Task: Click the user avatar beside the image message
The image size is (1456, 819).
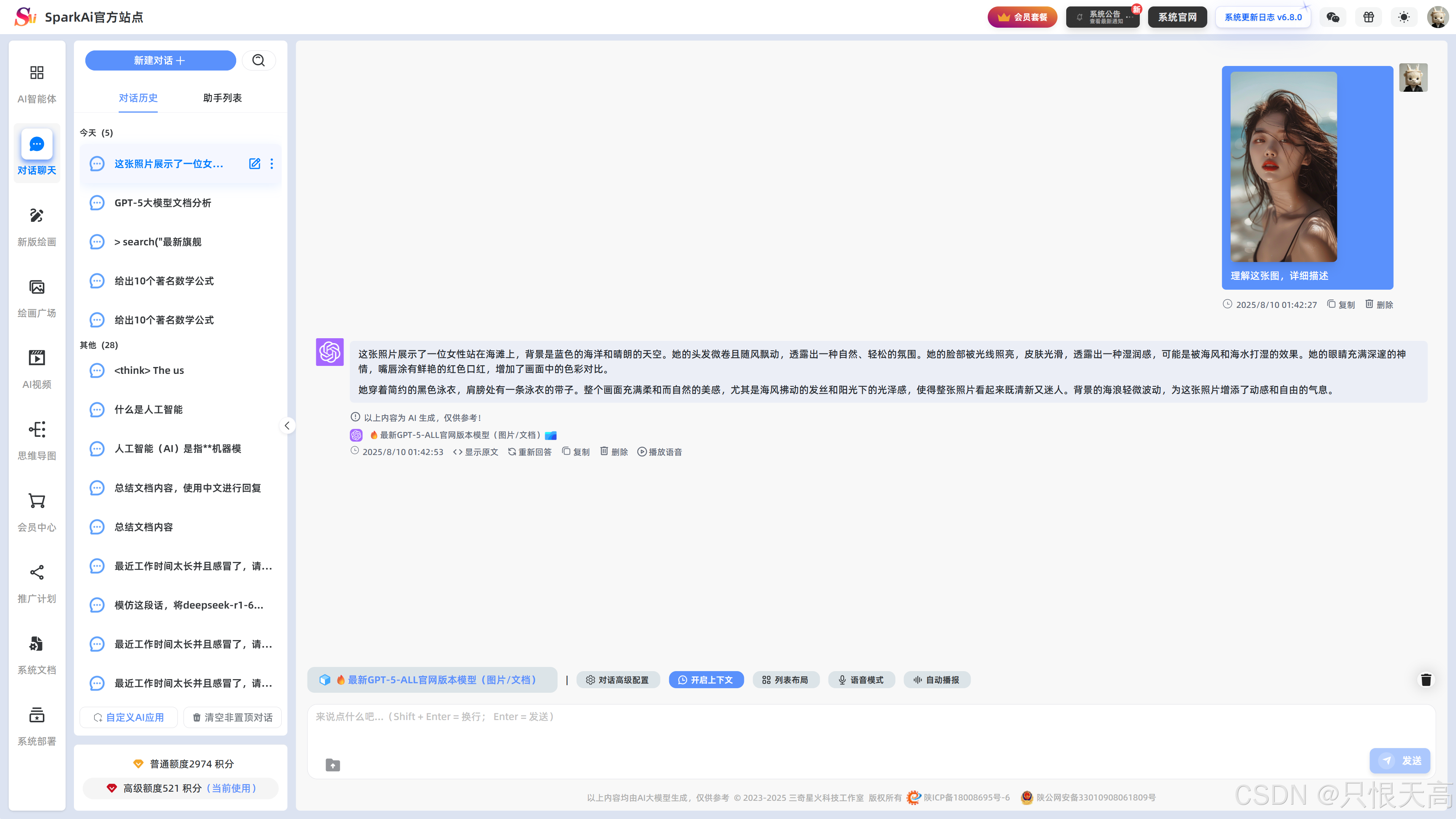Action: (x=1413, y=77)
